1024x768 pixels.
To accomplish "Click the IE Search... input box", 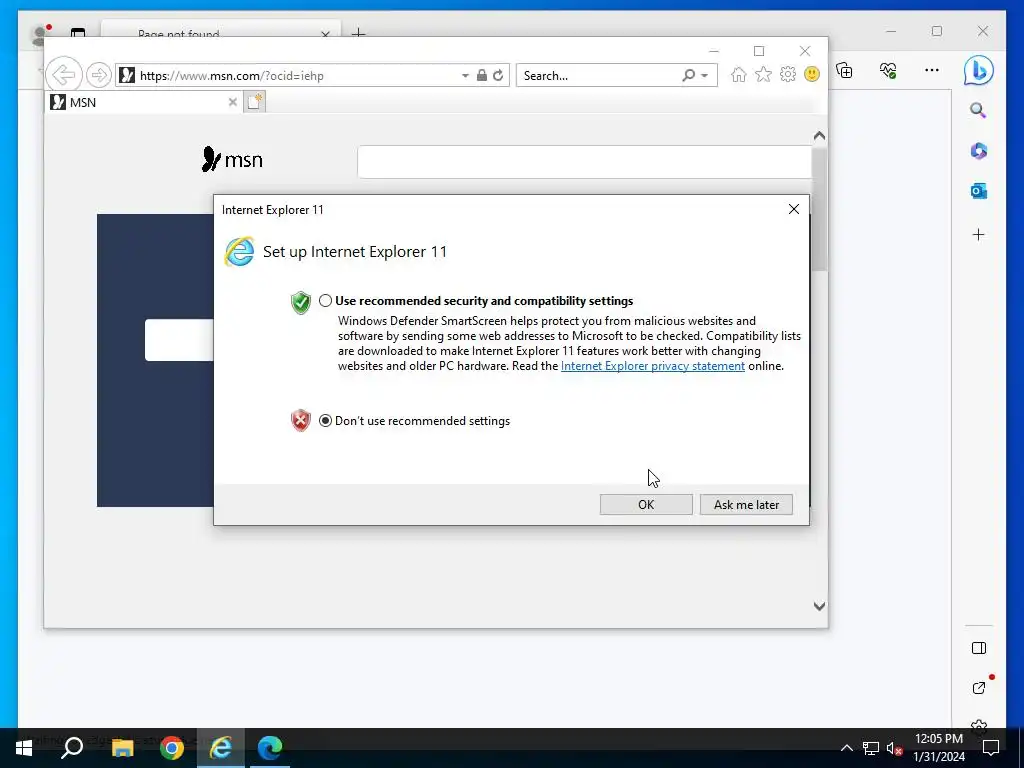I will point(598,76).
